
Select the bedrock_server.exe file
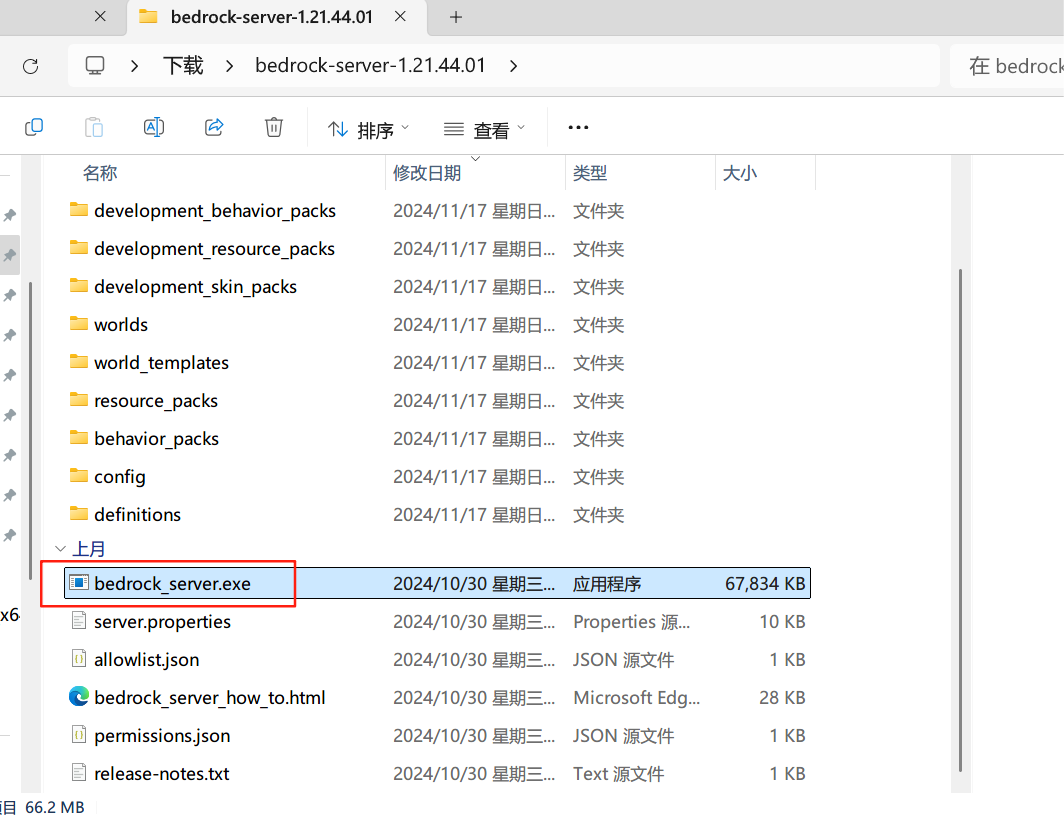[172, 584]
